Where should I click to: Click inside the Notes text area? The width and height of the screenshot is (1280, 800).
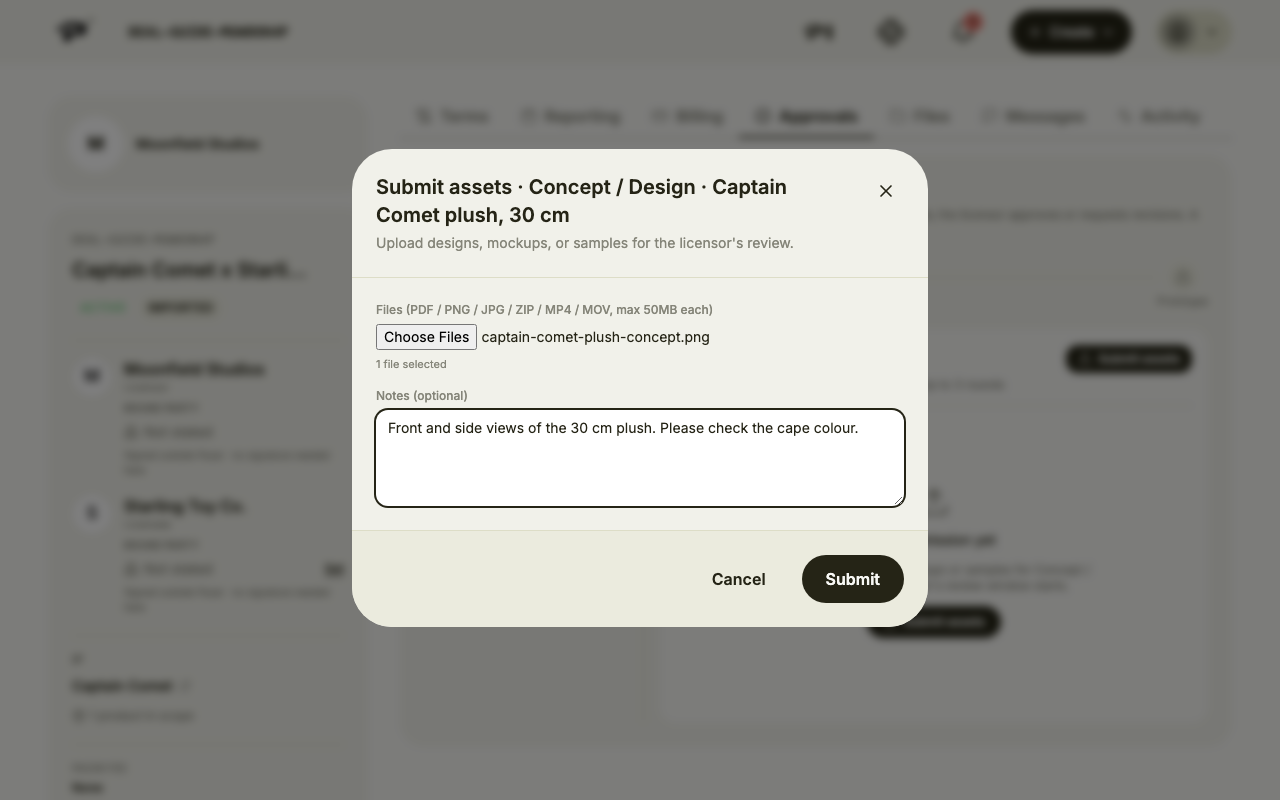(x=640, y=458)
